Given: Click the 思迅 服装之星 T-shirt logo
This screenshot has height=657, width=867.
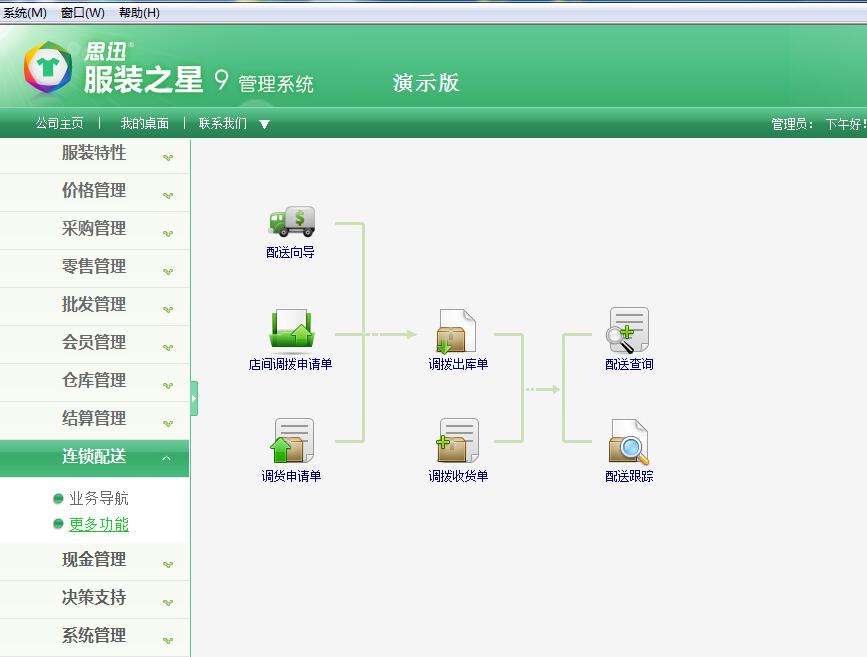Looking at the screenshot, I should point(48,69).
